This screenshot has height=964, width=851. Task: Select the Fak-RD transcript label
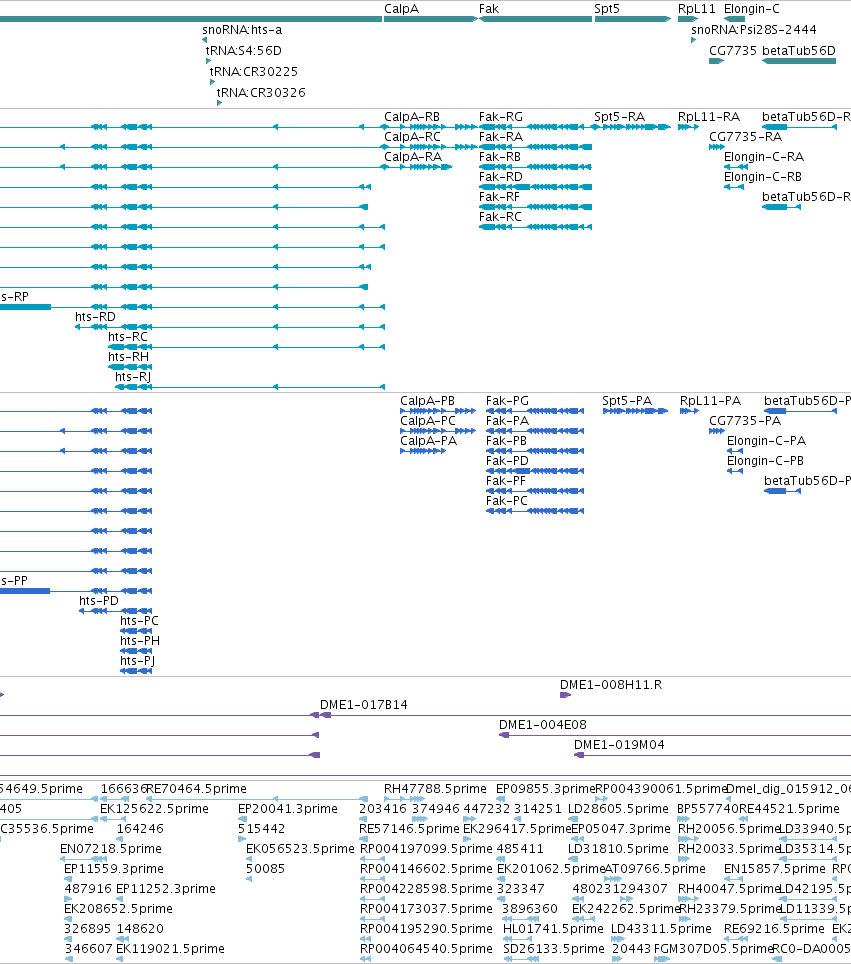click(x=501, y=176)
